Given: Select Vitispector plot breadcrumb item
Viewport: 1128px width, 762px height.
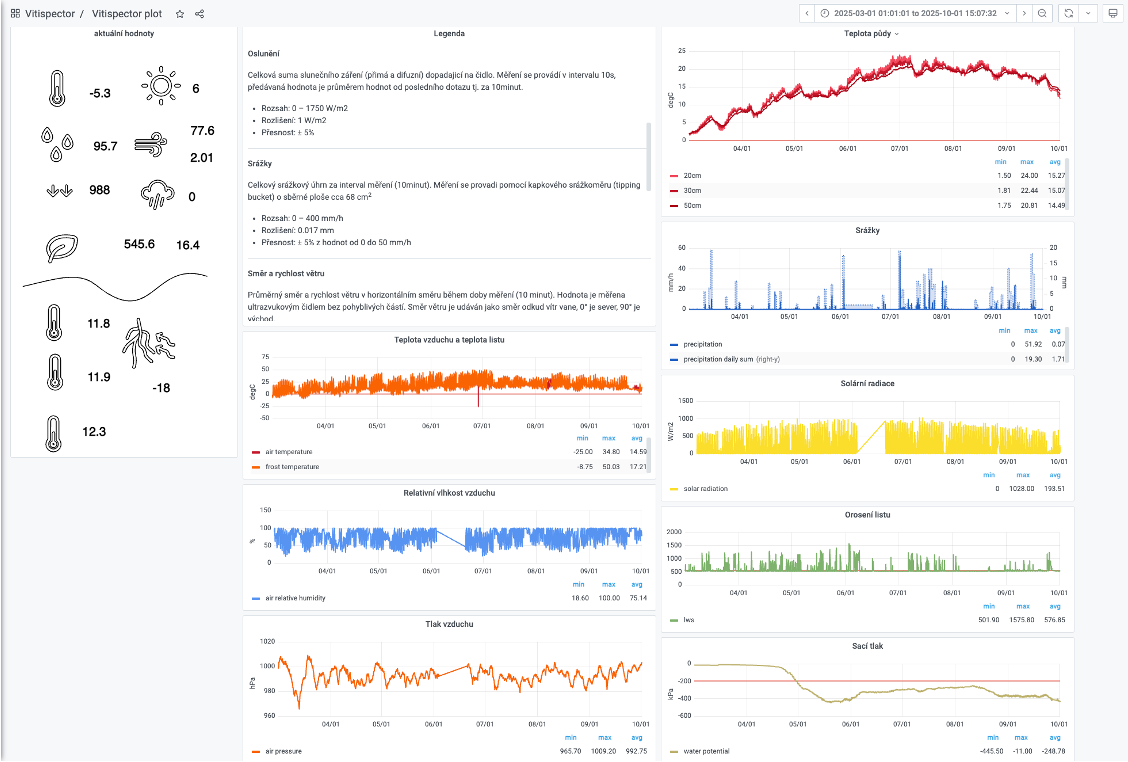Looking at the screenshot, I should [127, 14].
